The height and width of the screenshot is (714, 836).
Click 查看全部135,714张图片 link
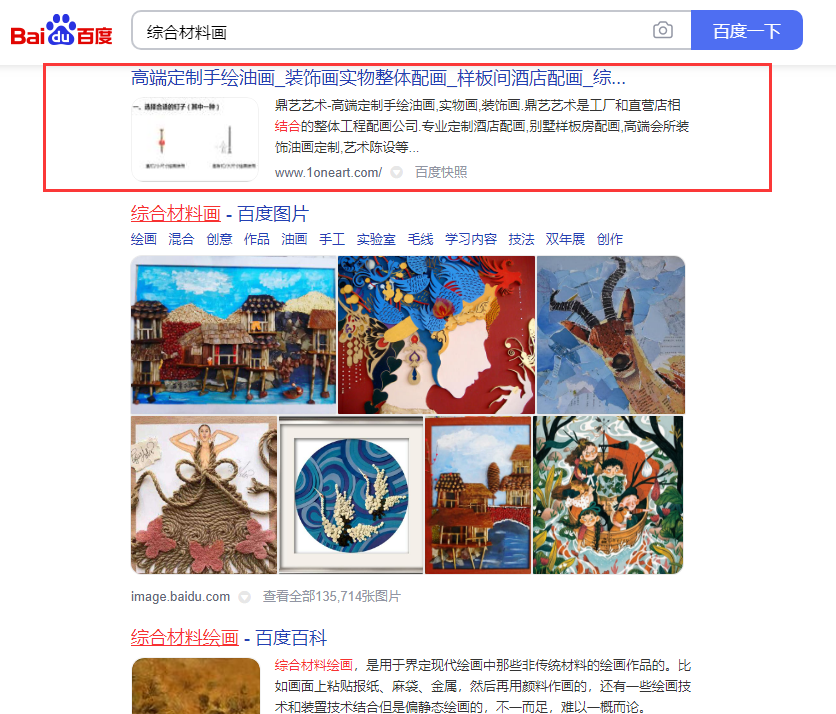pyautogui.click(x=332, y=596)
